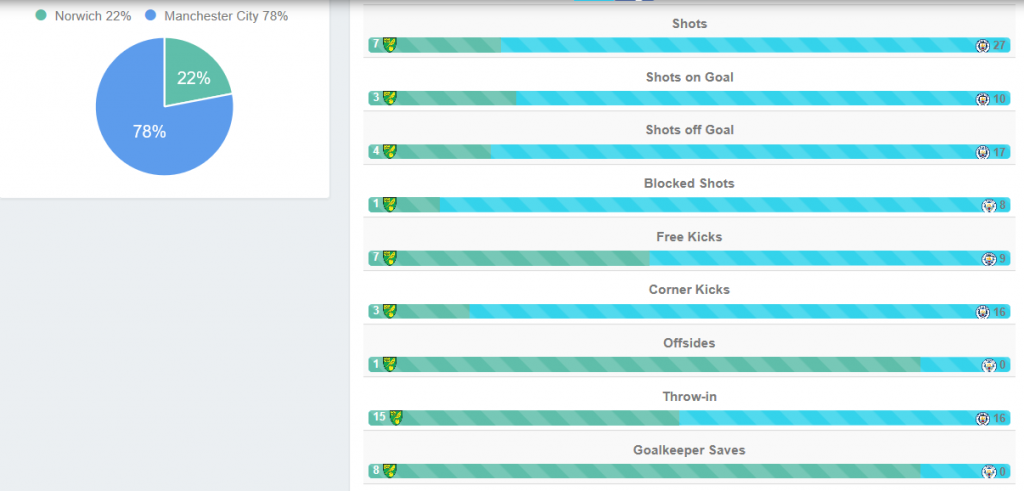Click the green Norwich legend dot
1024x491 pixels.
[41, 16]
